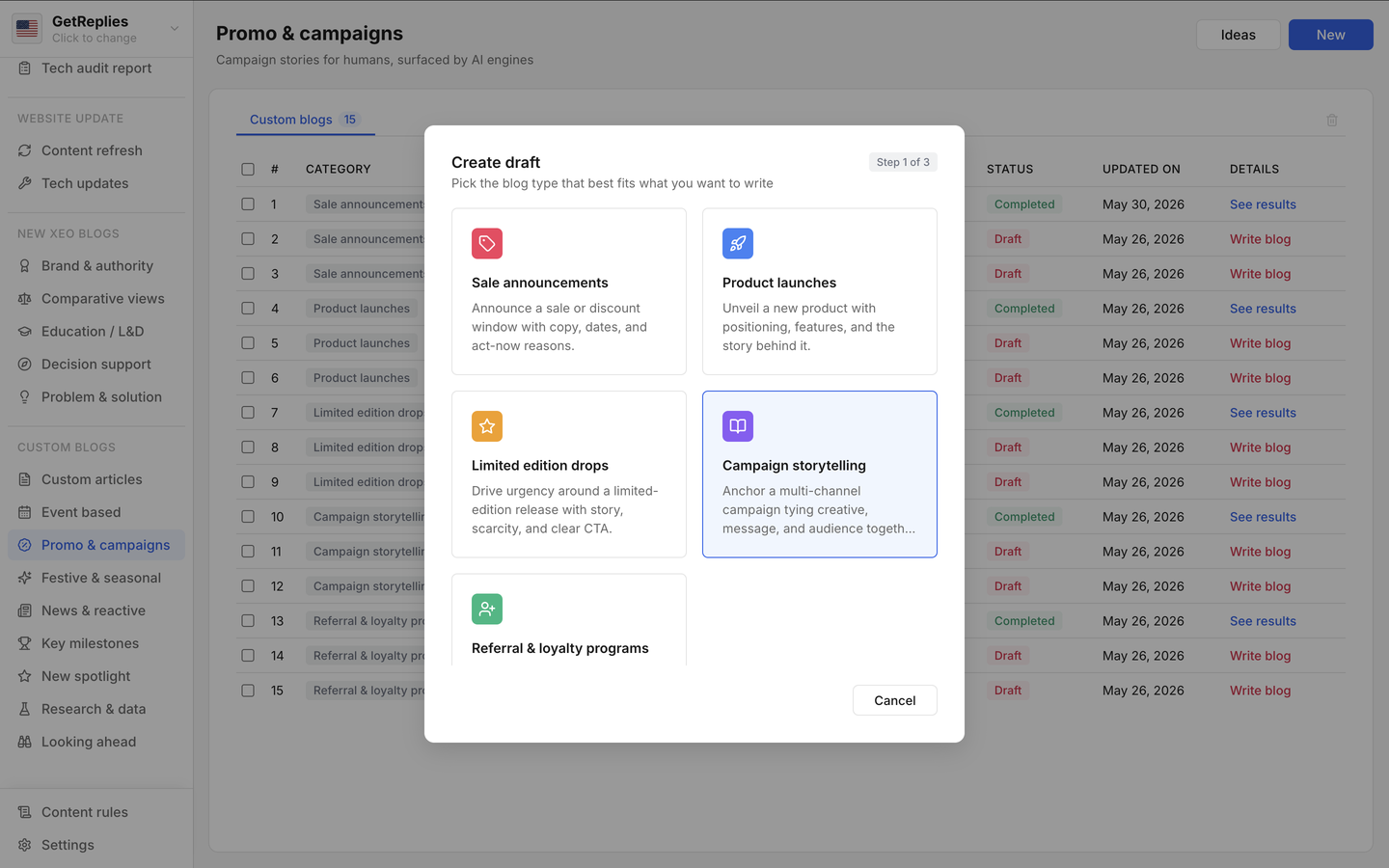Screen dimensions: 1389x868
Task: Click the orange star Limited edition icon
Action: pos(487,426)
